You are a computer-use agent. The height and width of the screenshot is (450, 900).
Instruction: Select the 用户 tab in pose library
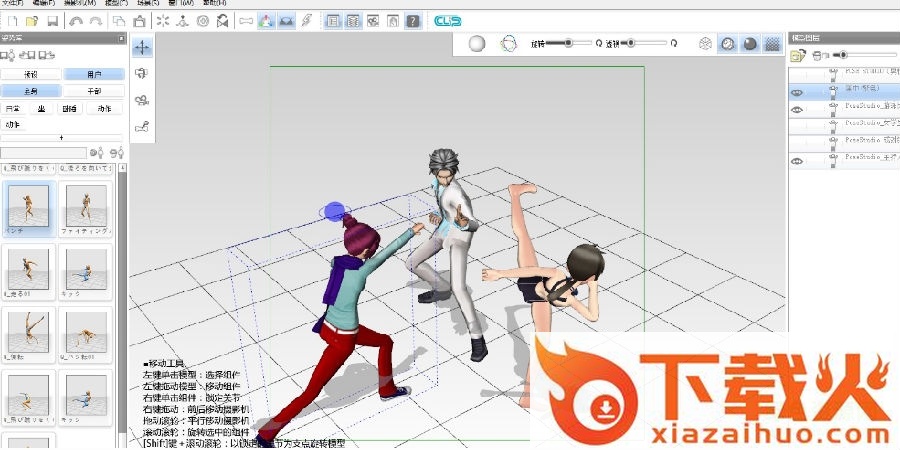94,74
